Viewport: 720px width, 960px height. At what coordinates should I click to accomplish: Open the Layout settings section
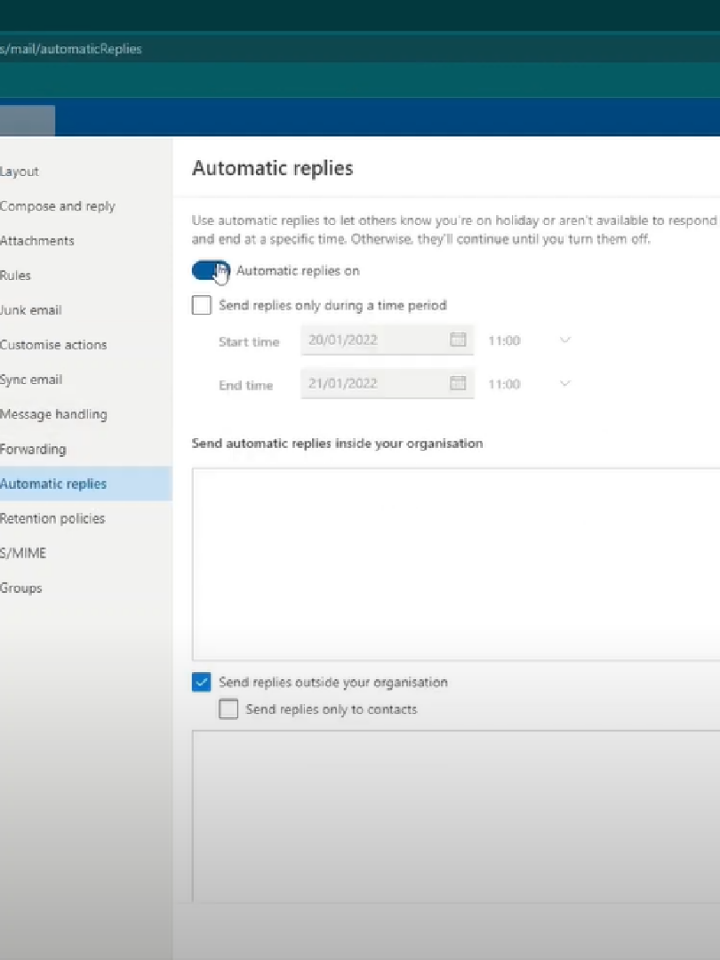tap(20, 171)
